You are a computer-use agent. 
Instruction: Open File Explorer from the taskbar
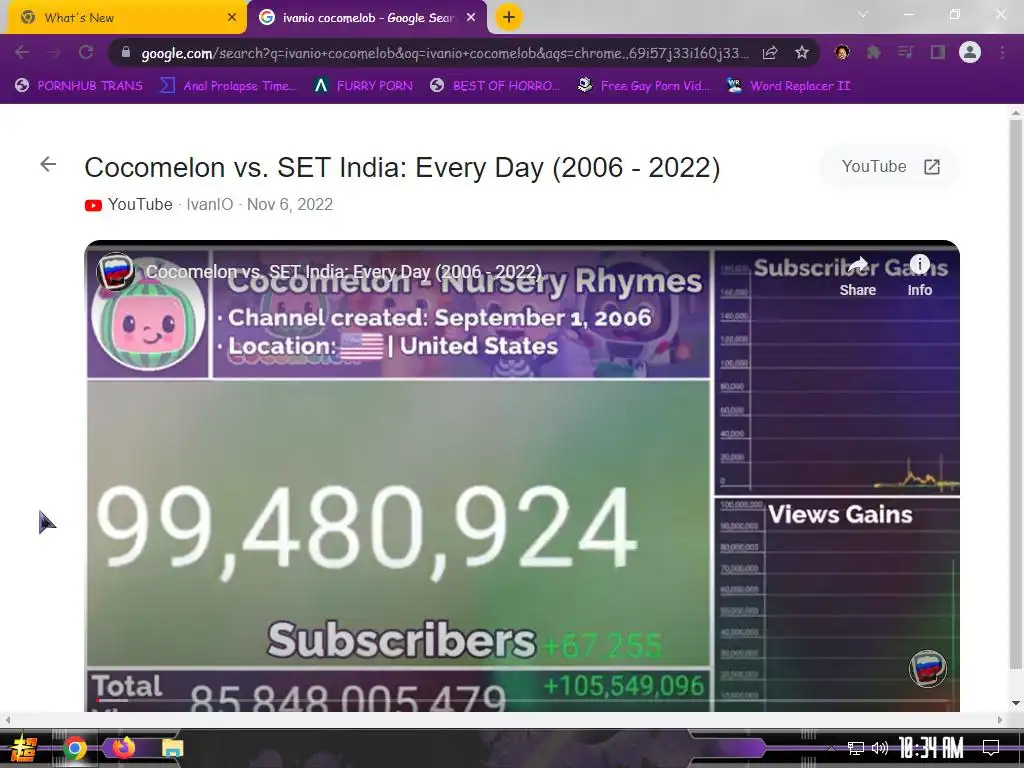[x=172, y=748]
